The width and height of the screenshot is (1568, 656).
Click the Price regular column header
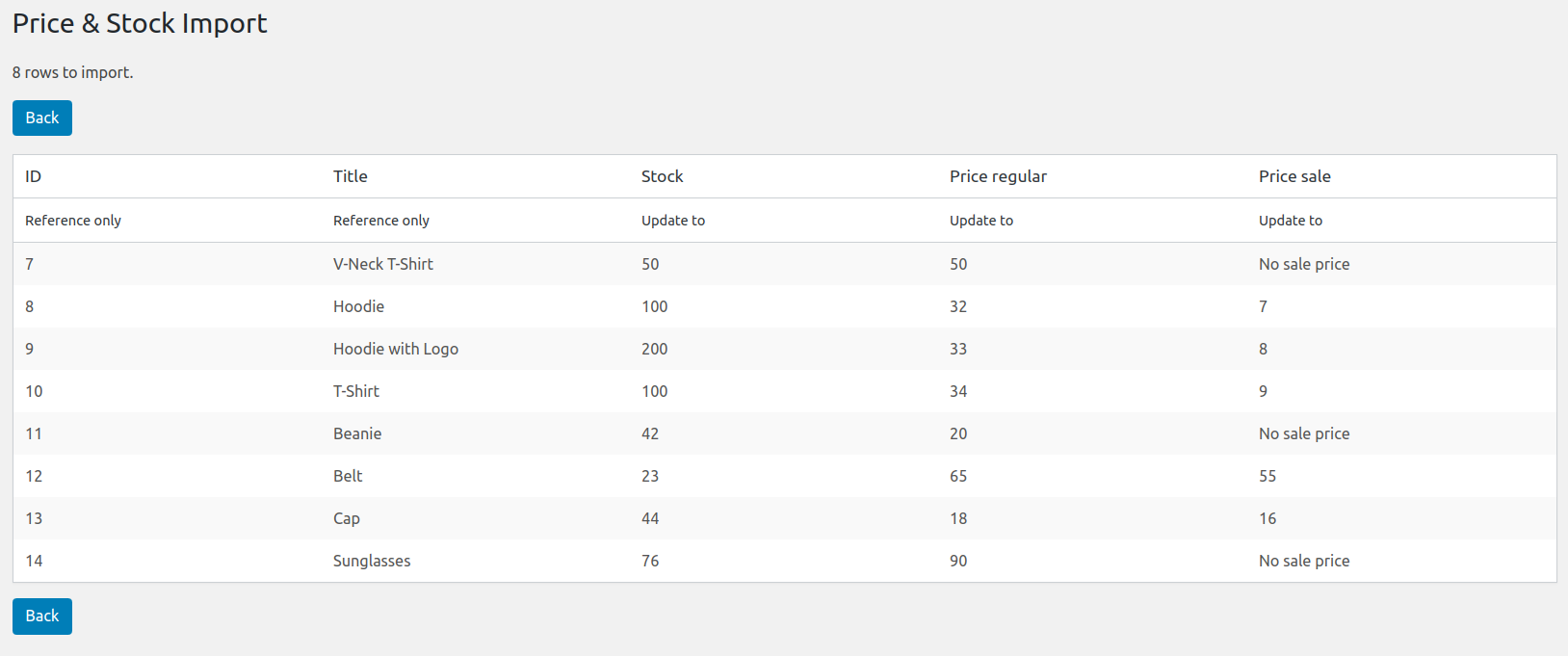998,176
